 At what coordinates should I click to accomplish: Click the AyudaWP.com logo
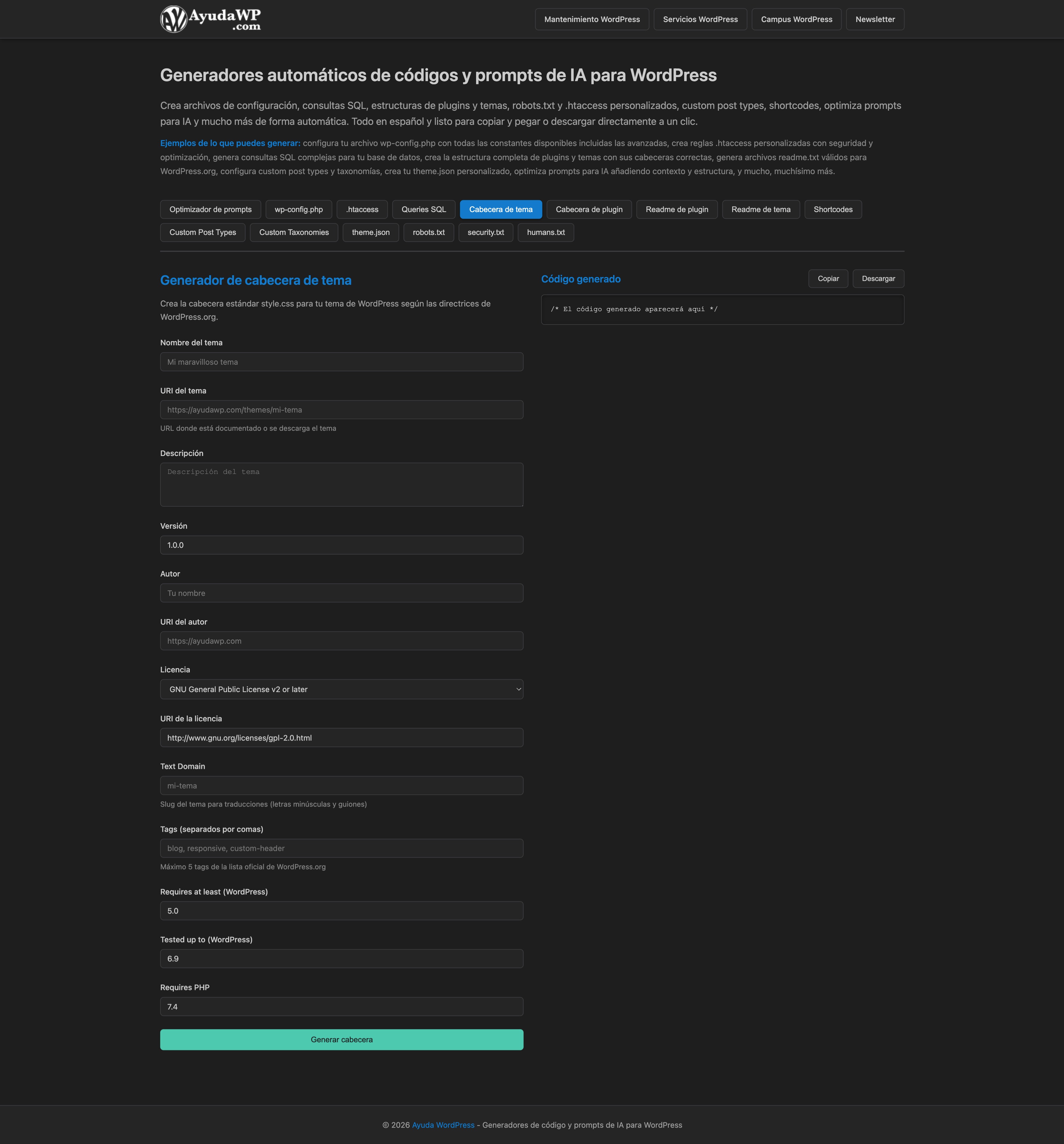[x=211, y=19]
